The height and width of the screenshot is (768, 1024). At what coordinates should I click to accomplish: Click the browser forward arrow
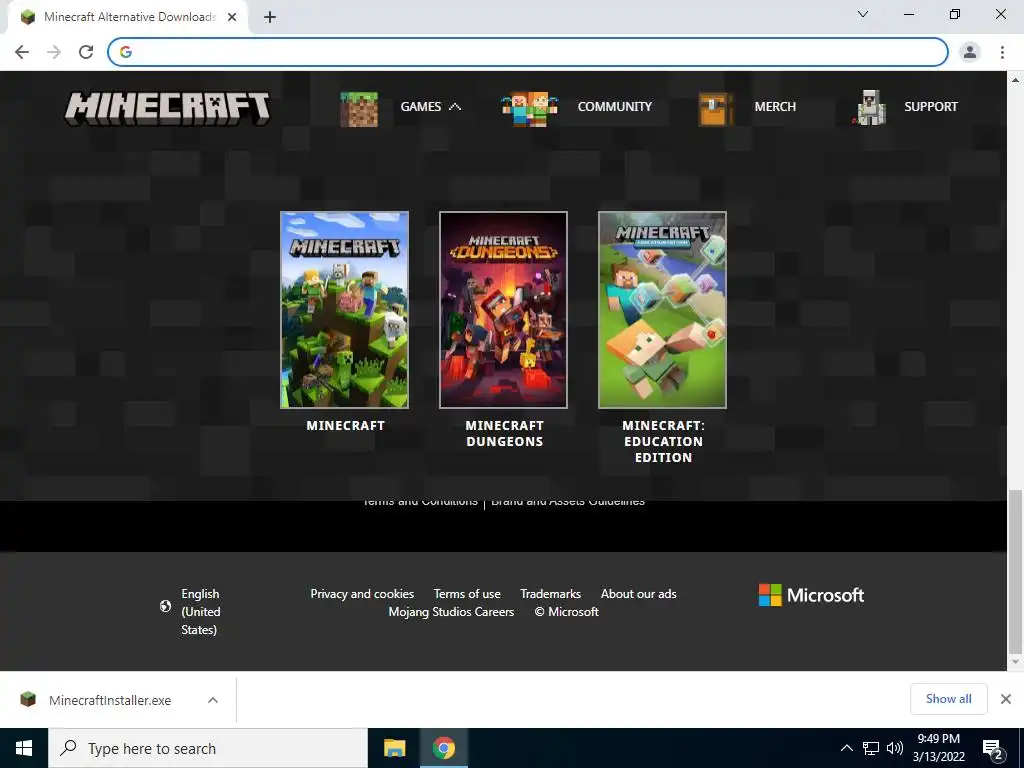(x=54, y=52)
